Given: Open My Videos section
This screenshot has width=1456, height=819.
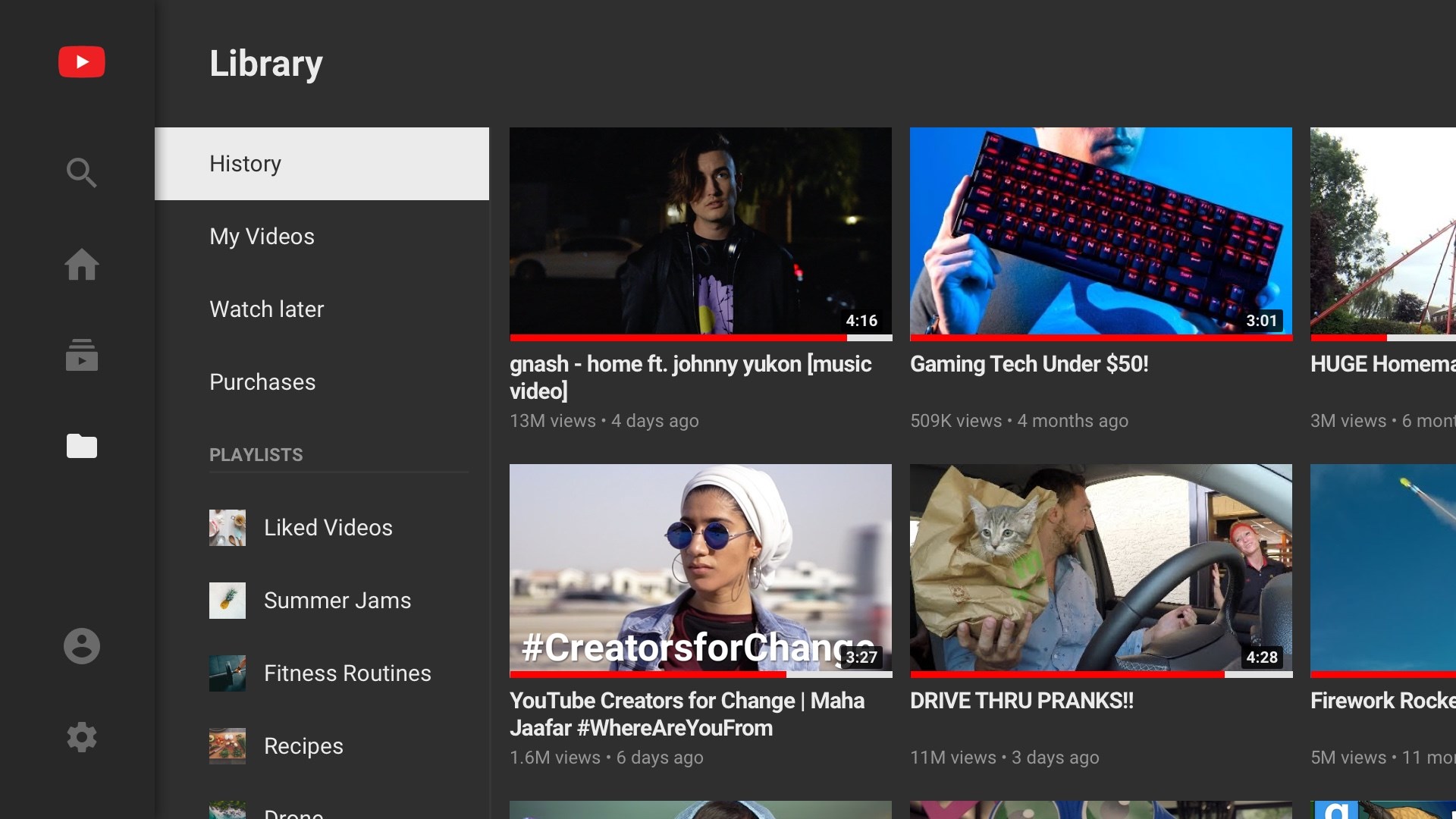Looking at the screenshot, I should [262, 237].
